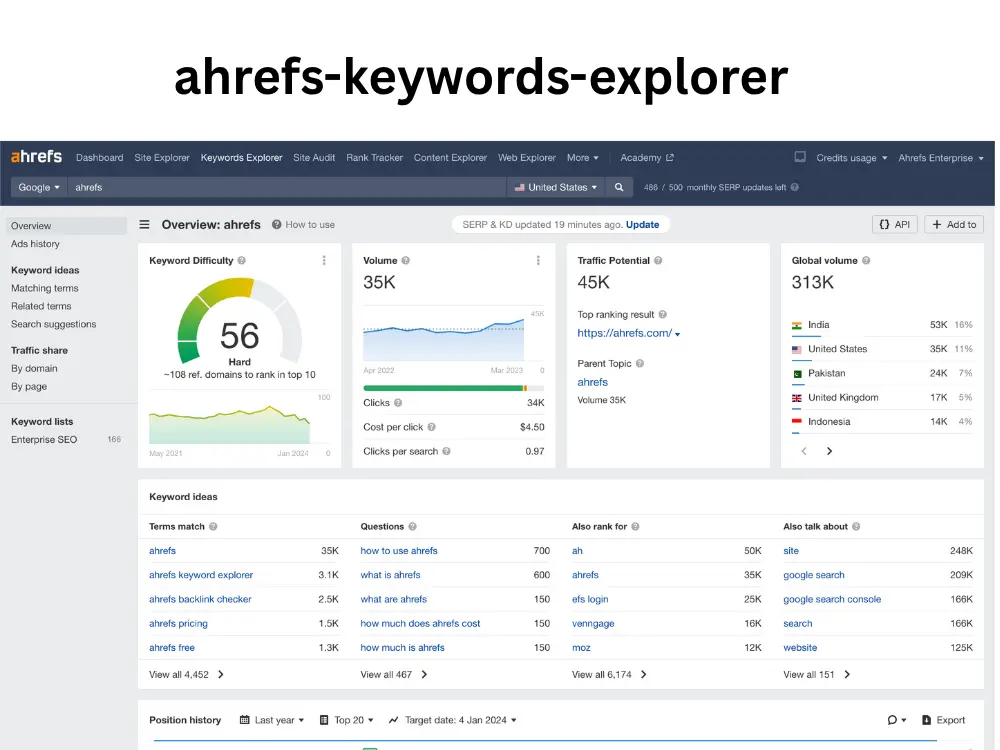The height and width of the screenshot is (750, 1000).
Task: Open the Target date dropdown
Action: 453,720
